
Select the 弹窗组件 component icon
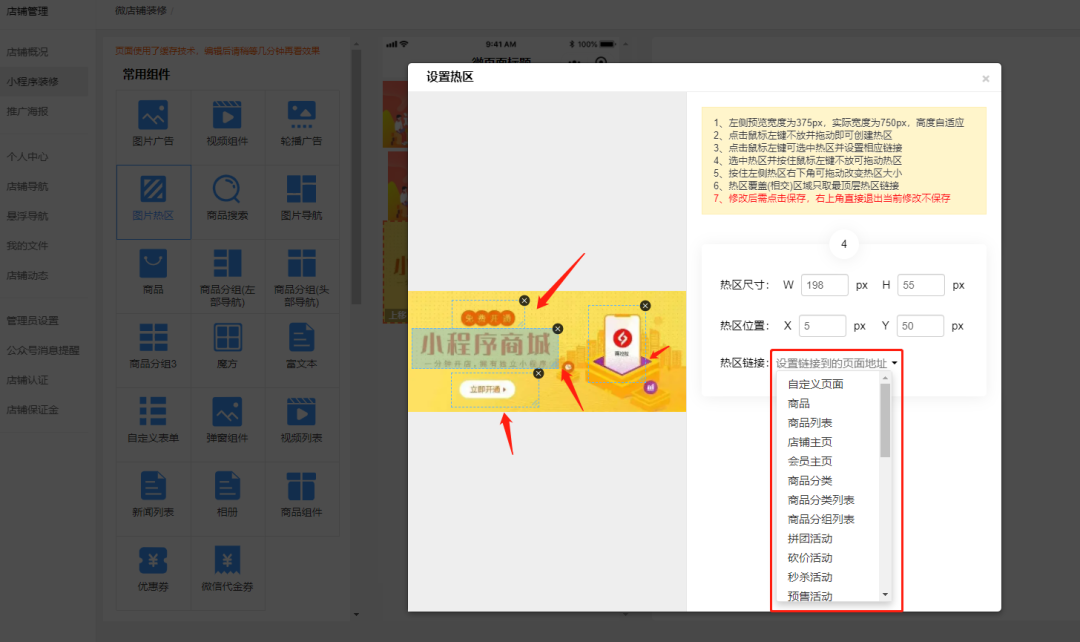coord(227,412)
